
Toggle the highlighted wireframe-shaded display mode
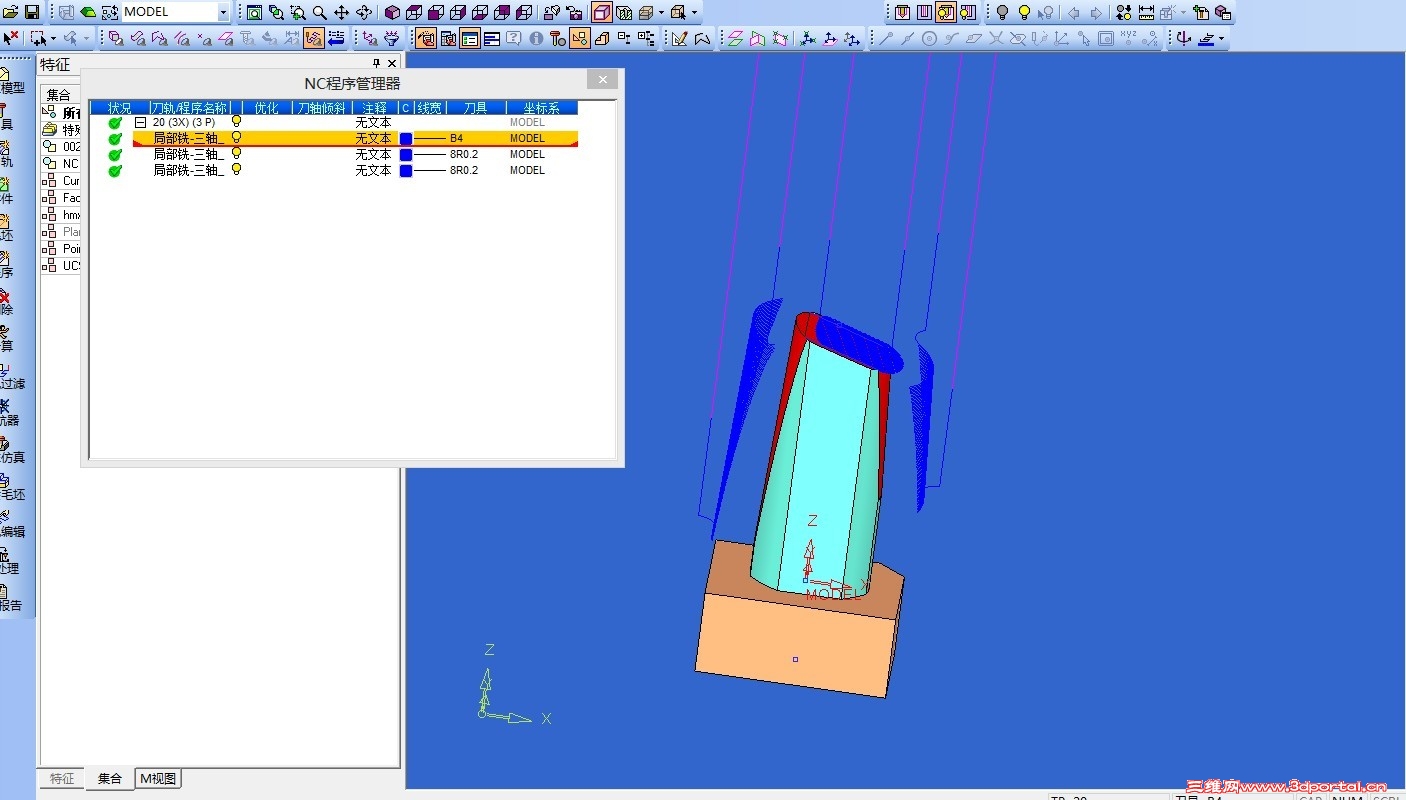click(601, 12)
